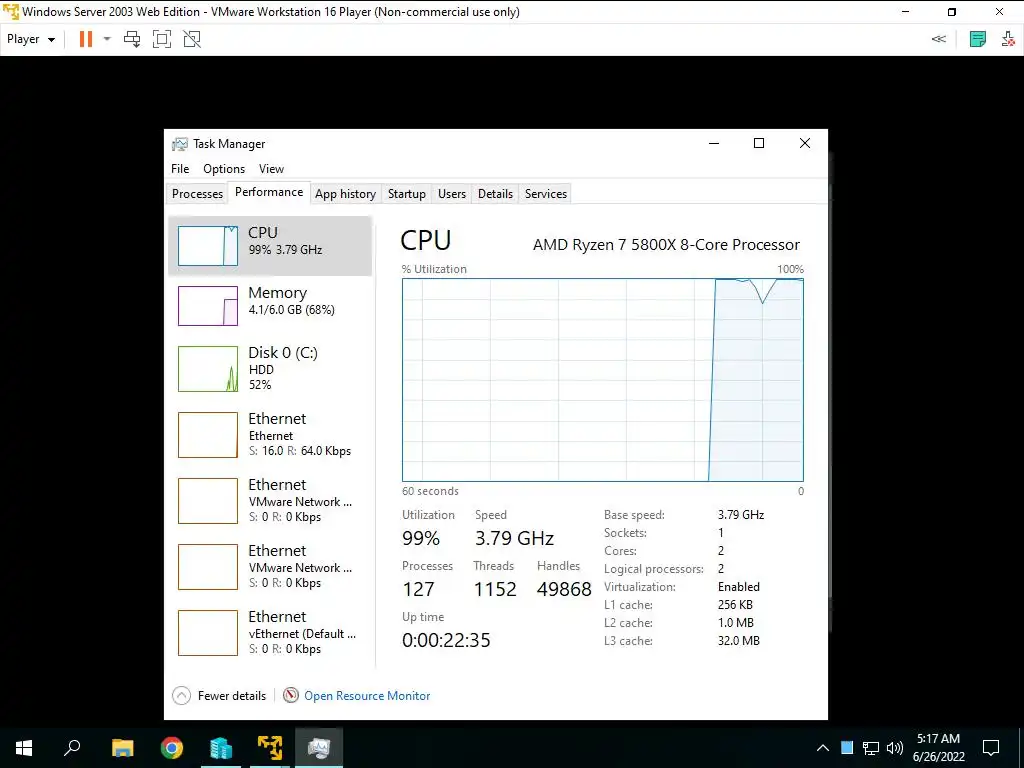Viewport: 1024px width, 768px height.
Task: Open the notification center icon
Action: [x=991, y=748]
